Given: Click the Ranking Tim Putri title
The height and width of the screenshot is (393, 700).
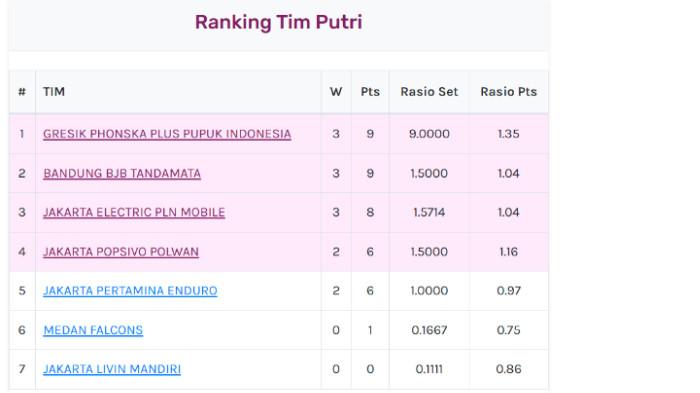Looking at the screenshot, I should [x=279, y=22].
